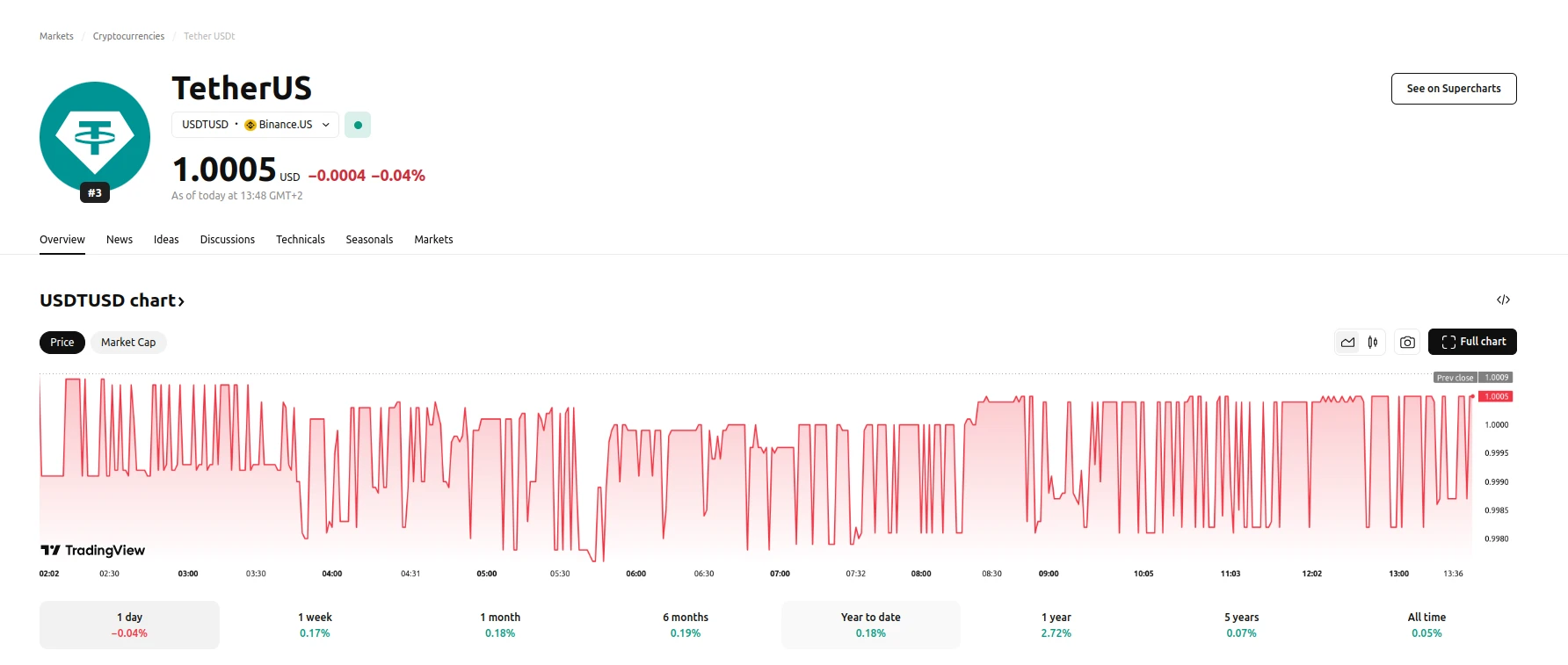Viewport: 1568px width, 665px height.
Task: Select the 1 year time range
Action: (1056, 625)
